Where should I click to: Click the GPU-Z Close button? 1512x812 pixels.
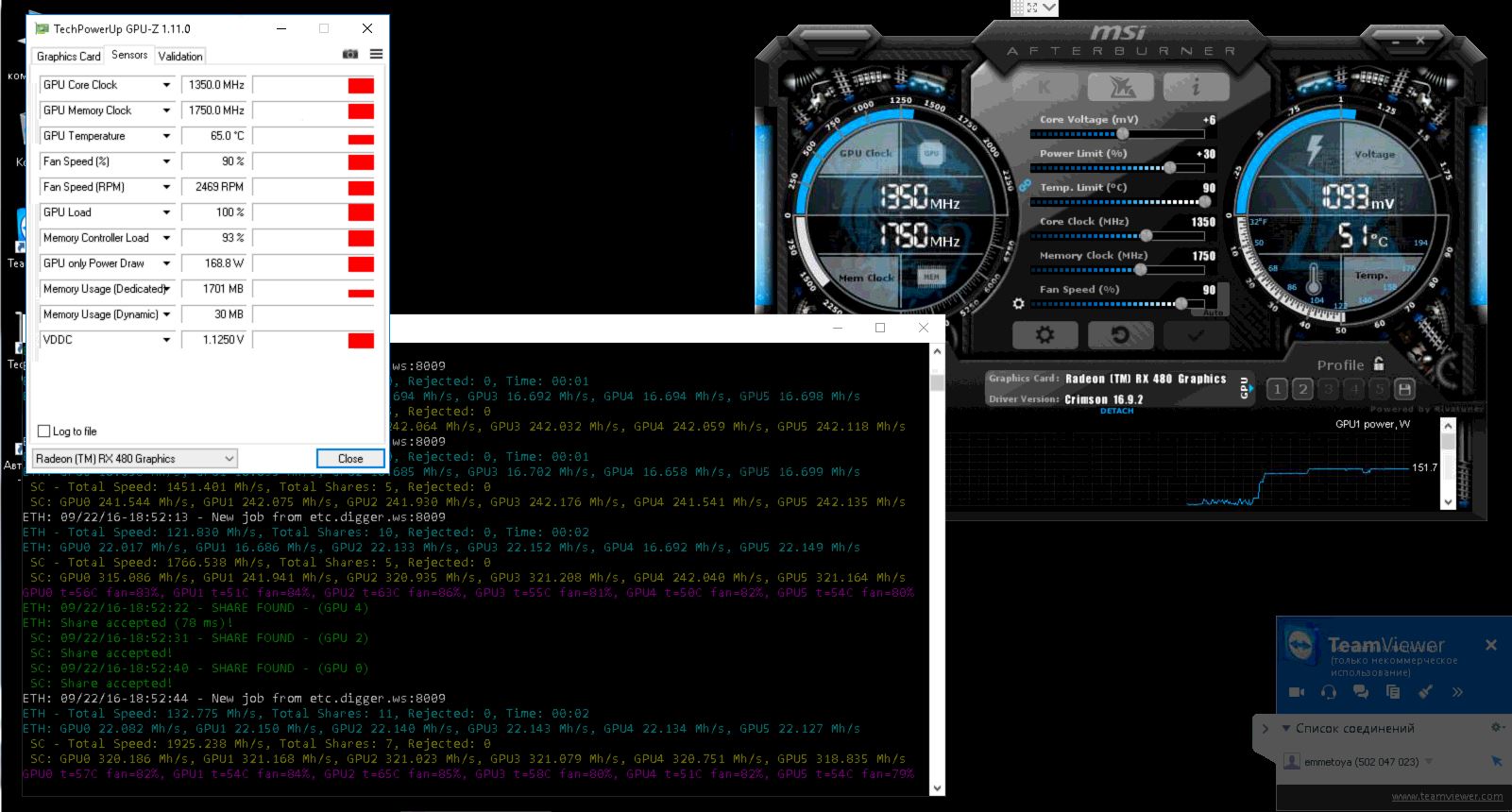pos(350,459)
